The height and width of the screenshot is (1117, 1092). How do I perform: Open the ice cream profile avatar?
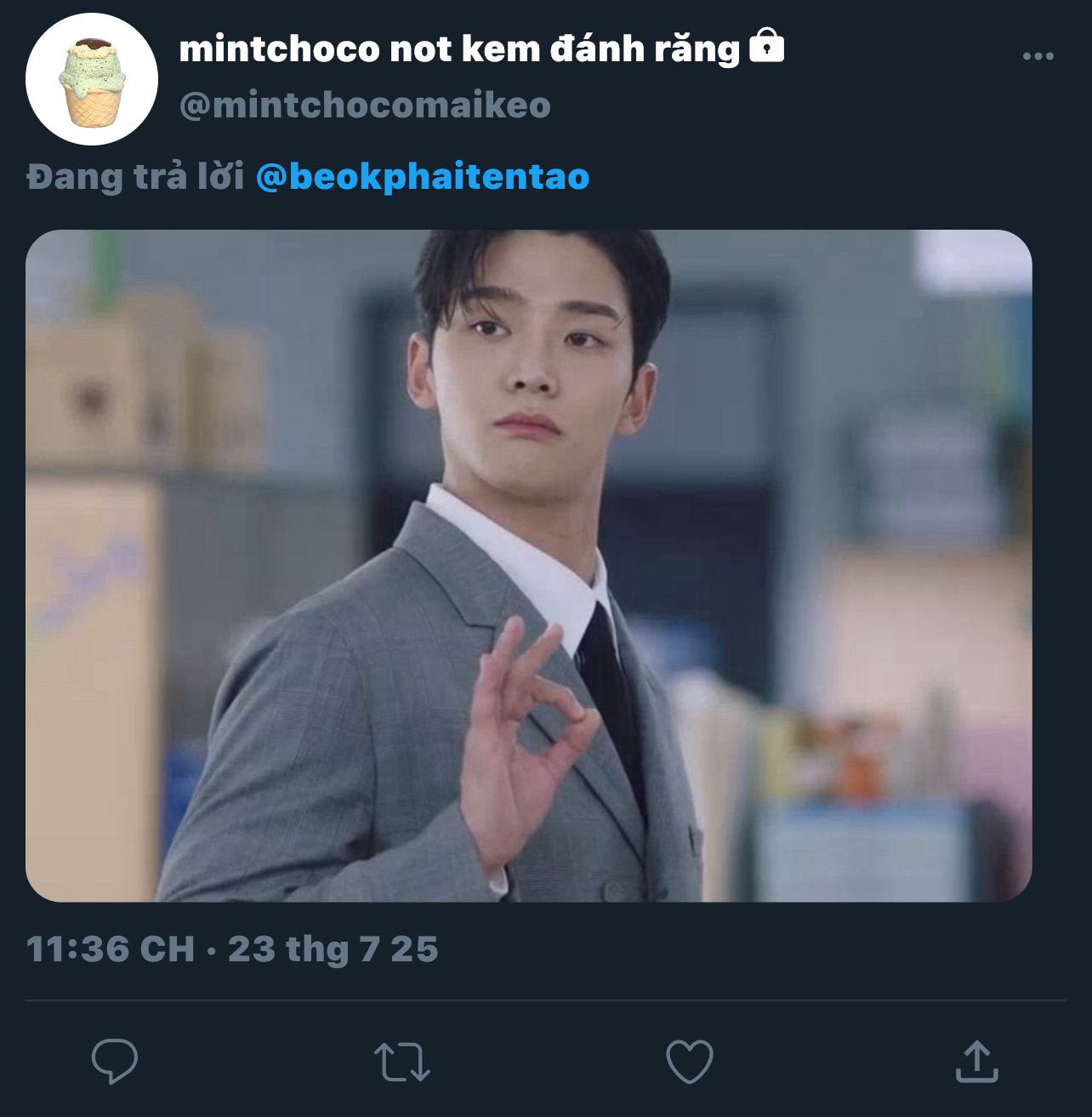click(x=92, y=79)
